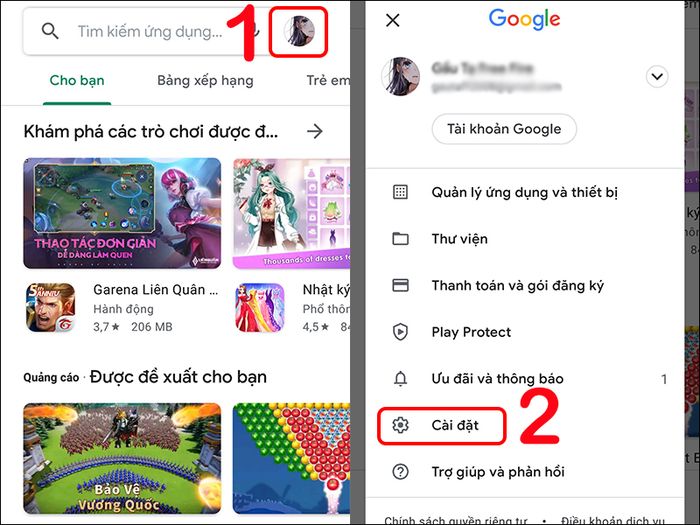The height and width of the screenshot is (525, 700).
Task: Expand the account switcher chevron
Action: point(657,77)
